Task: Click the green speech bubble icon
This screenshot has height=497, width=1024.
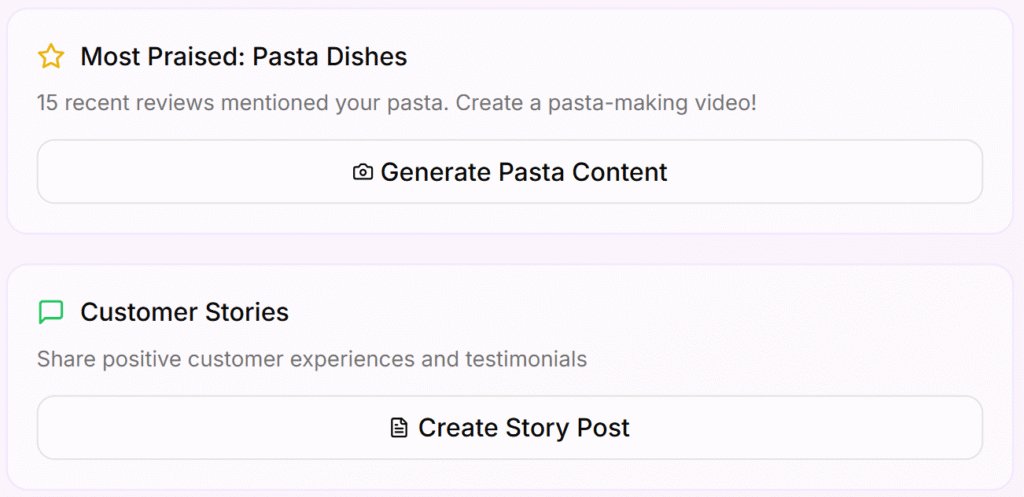Action: (50, 313)
